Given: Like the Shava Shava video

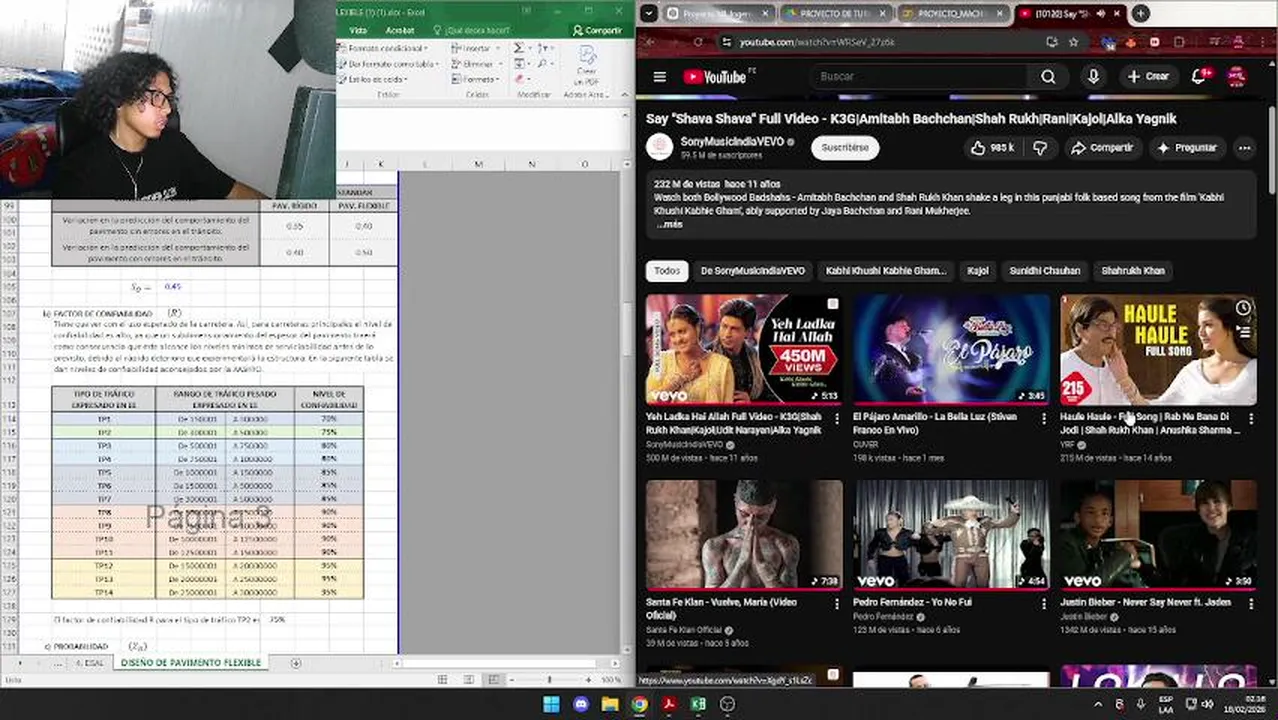Looking at the screenshot, I should (x=992, y=147).
